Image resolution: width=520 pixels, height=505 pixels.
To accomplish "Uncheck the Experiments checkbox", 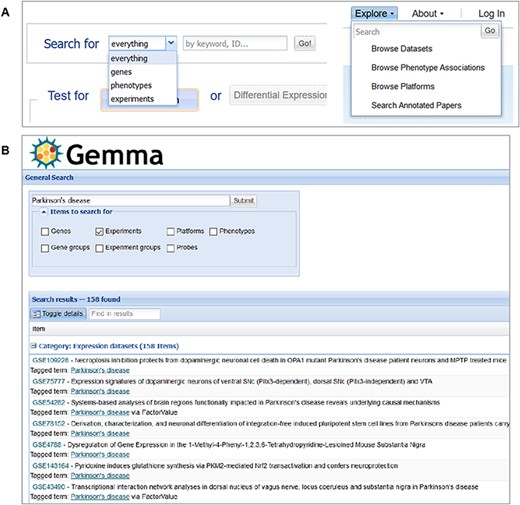I will pos(99,231).
